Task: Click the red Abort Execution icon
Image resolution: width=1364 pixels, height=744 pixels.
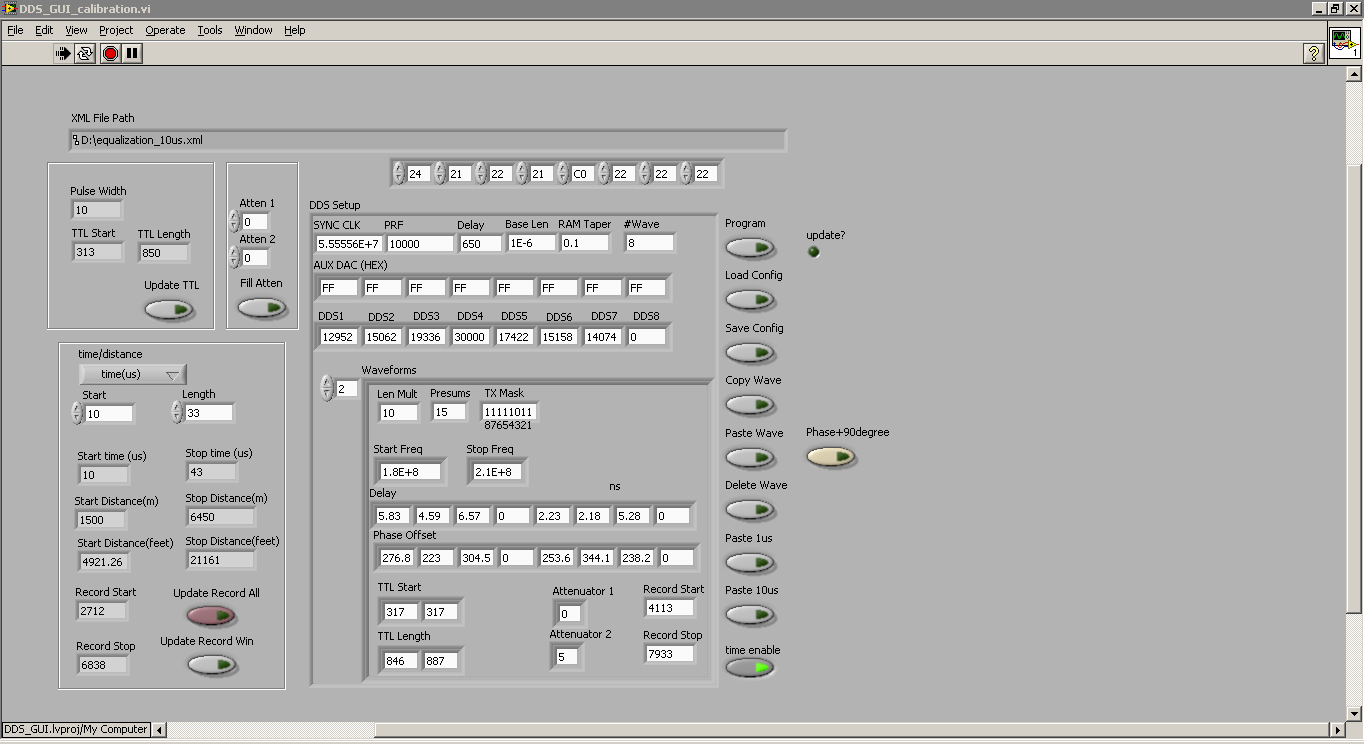Action: 110,53
